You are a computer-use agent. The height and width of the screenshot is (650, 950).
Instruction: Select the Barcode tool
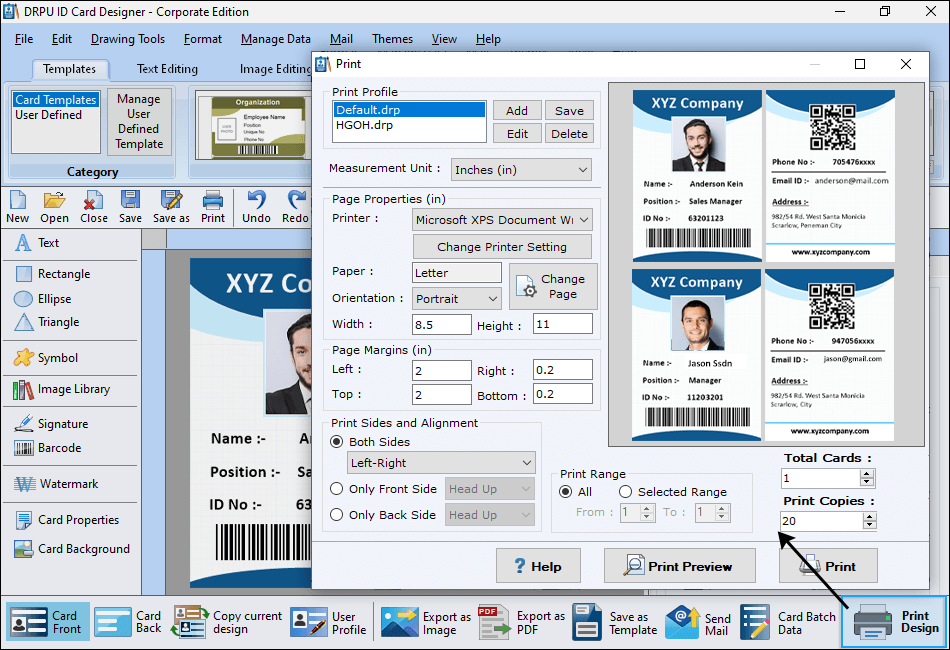48,448
